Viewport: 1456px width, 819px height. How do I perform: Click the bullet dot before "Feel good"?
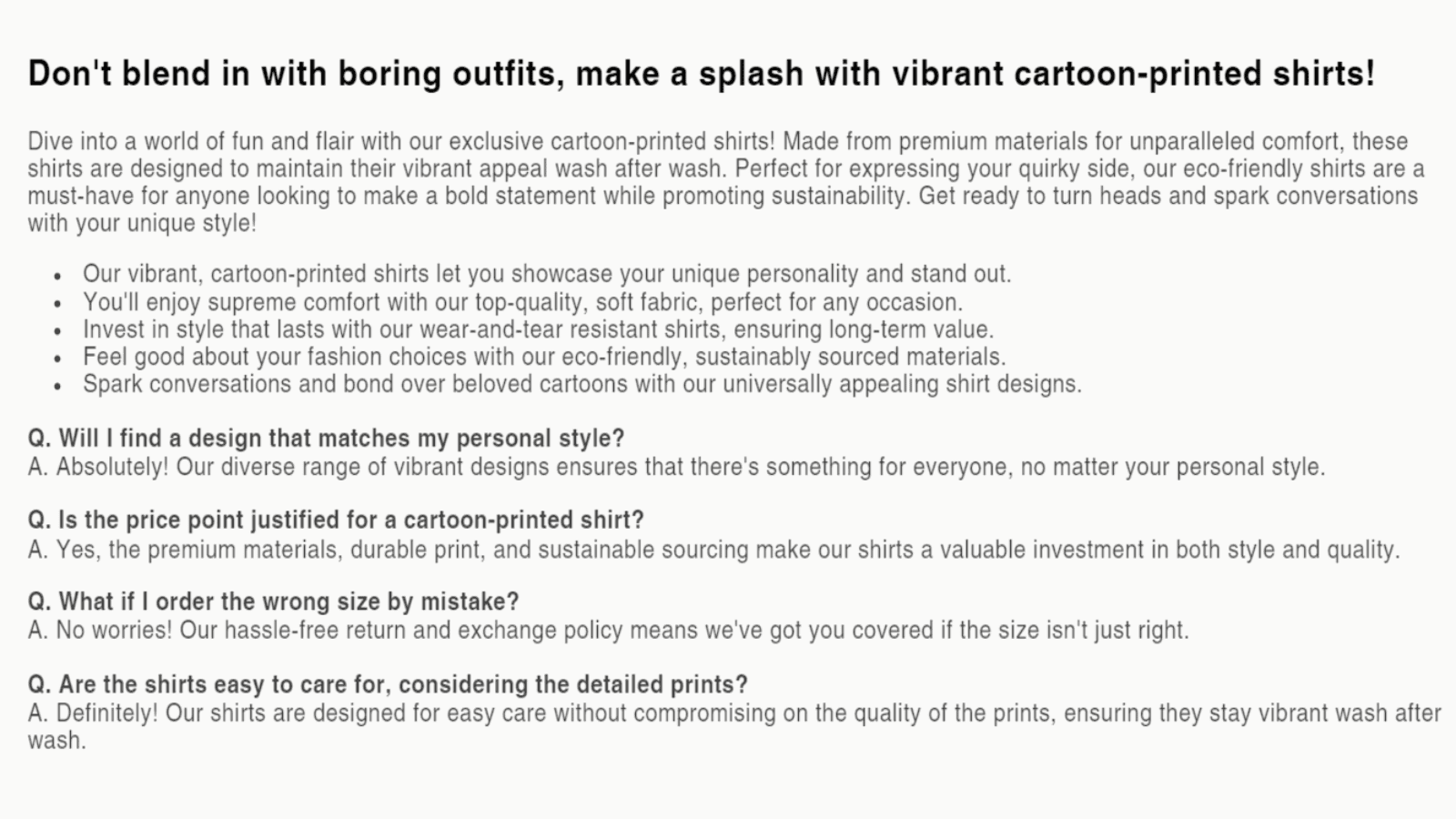(57, 359)
